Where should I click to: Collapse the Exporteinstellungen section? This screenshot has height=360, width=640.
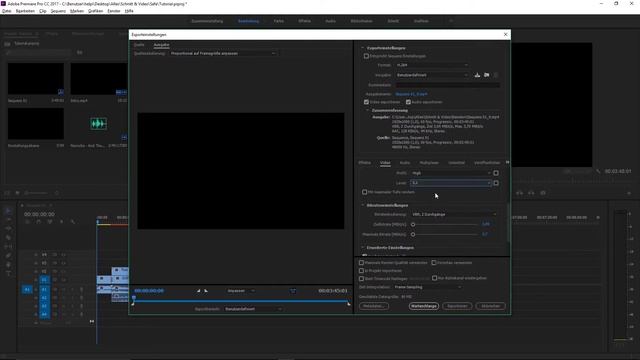[362, 48]
